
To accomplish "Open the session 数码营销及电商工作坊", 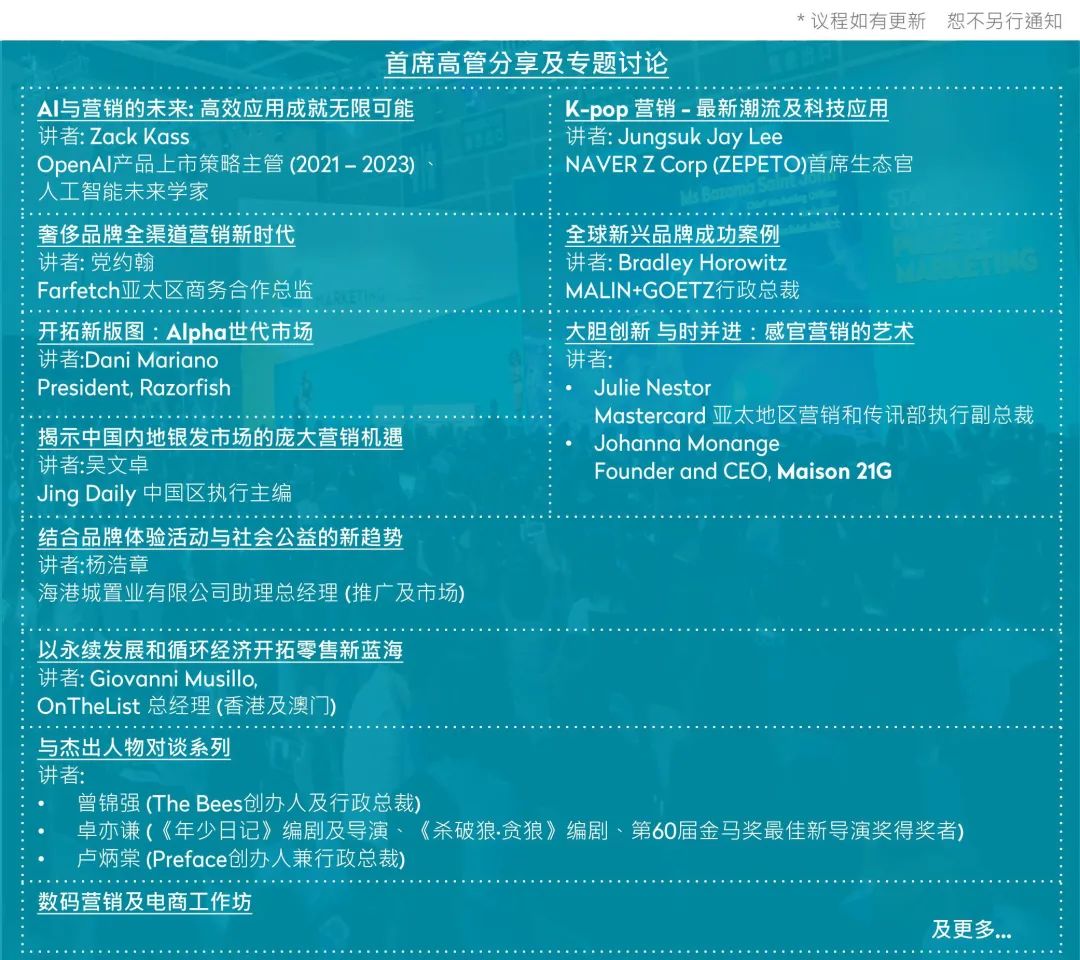I will pyautogui.click(x=145, y=902).
